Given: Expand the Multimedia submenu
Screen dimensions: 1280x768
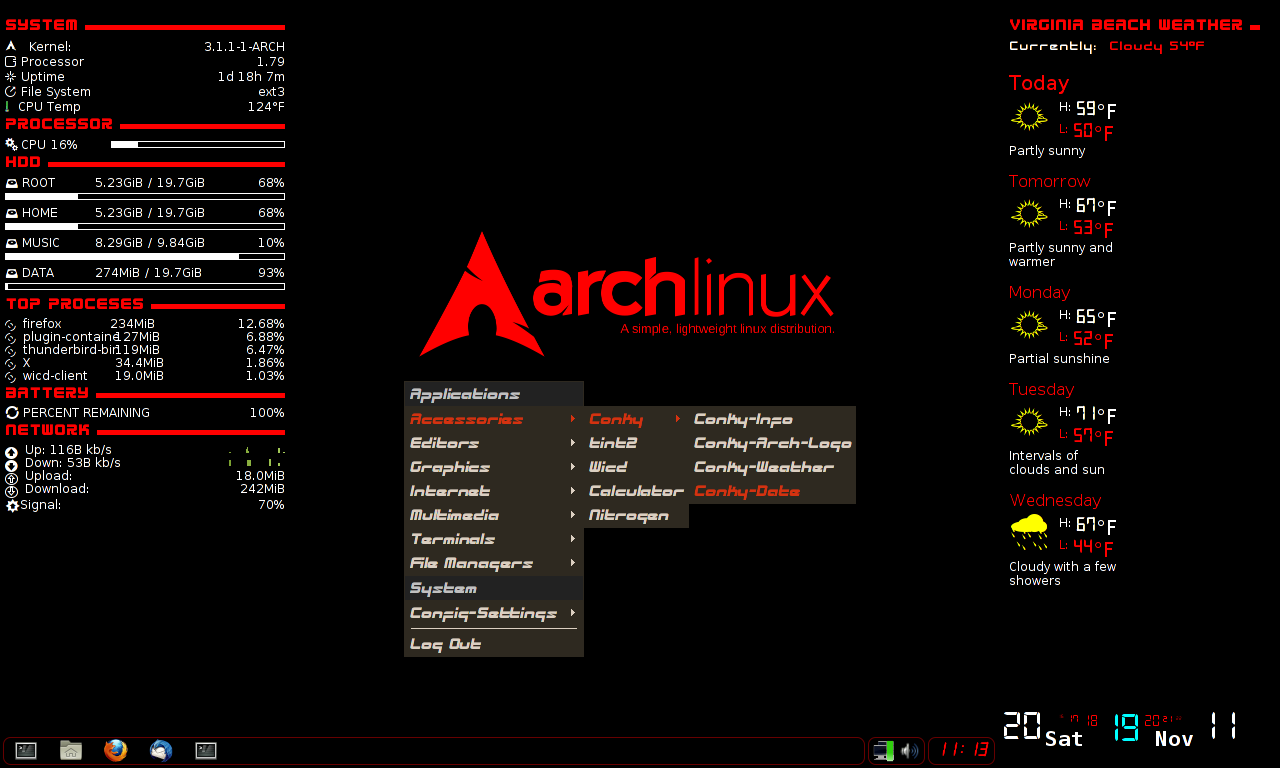Looking at the screenshot, I should click(494, 515).
